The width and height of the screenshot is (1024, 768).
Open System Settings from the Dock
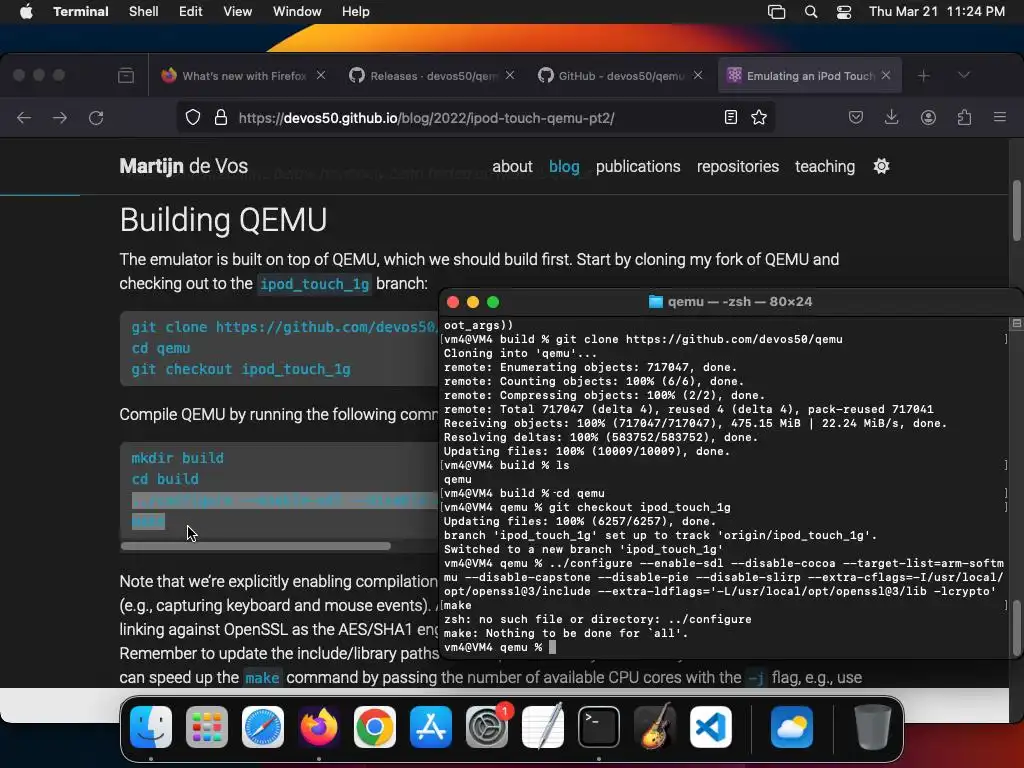click(x=487, y=727)
